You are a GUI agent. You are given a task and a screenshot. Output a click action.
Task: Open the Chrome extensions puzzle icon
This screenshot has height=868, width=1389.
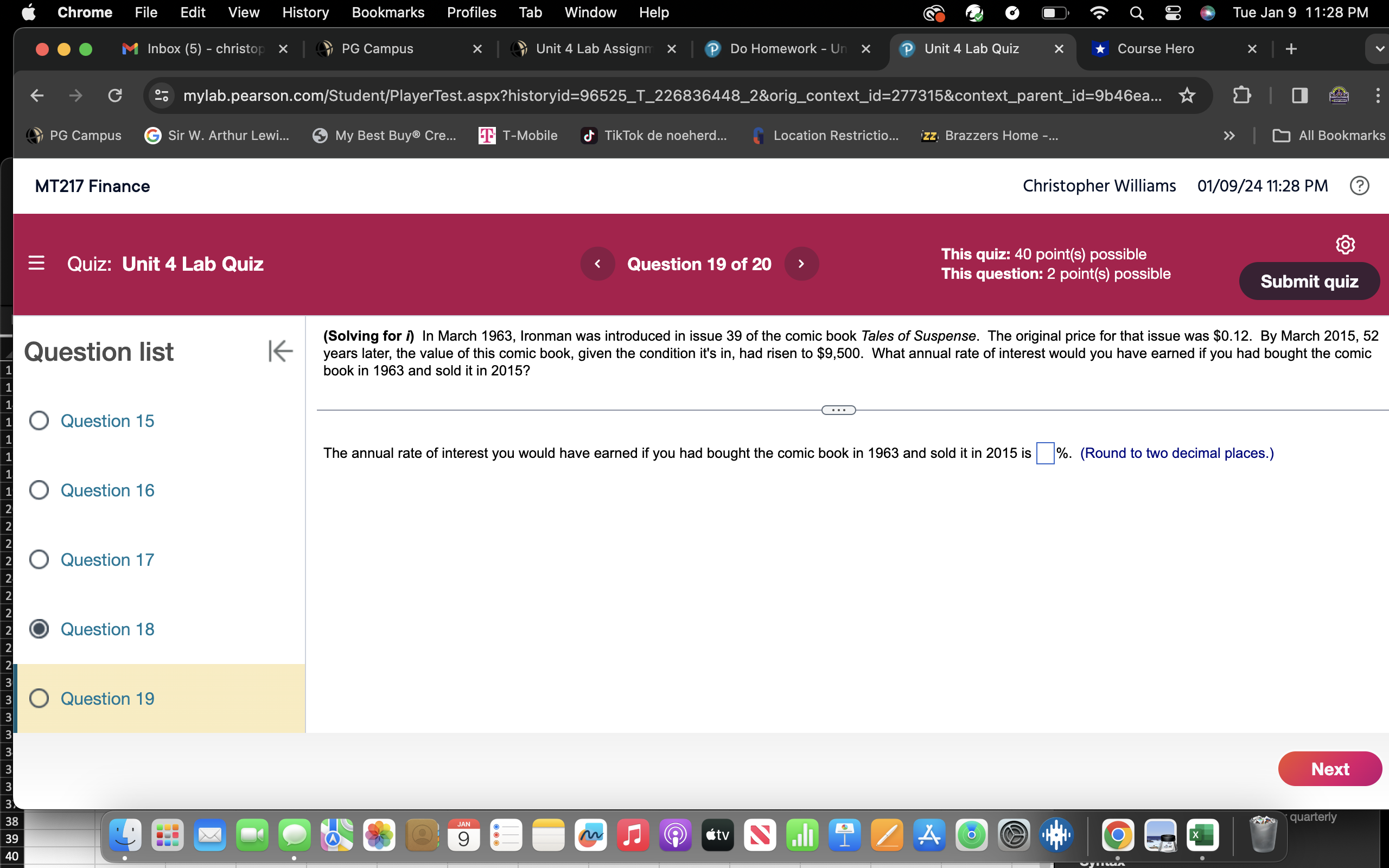click(1241, 95)
